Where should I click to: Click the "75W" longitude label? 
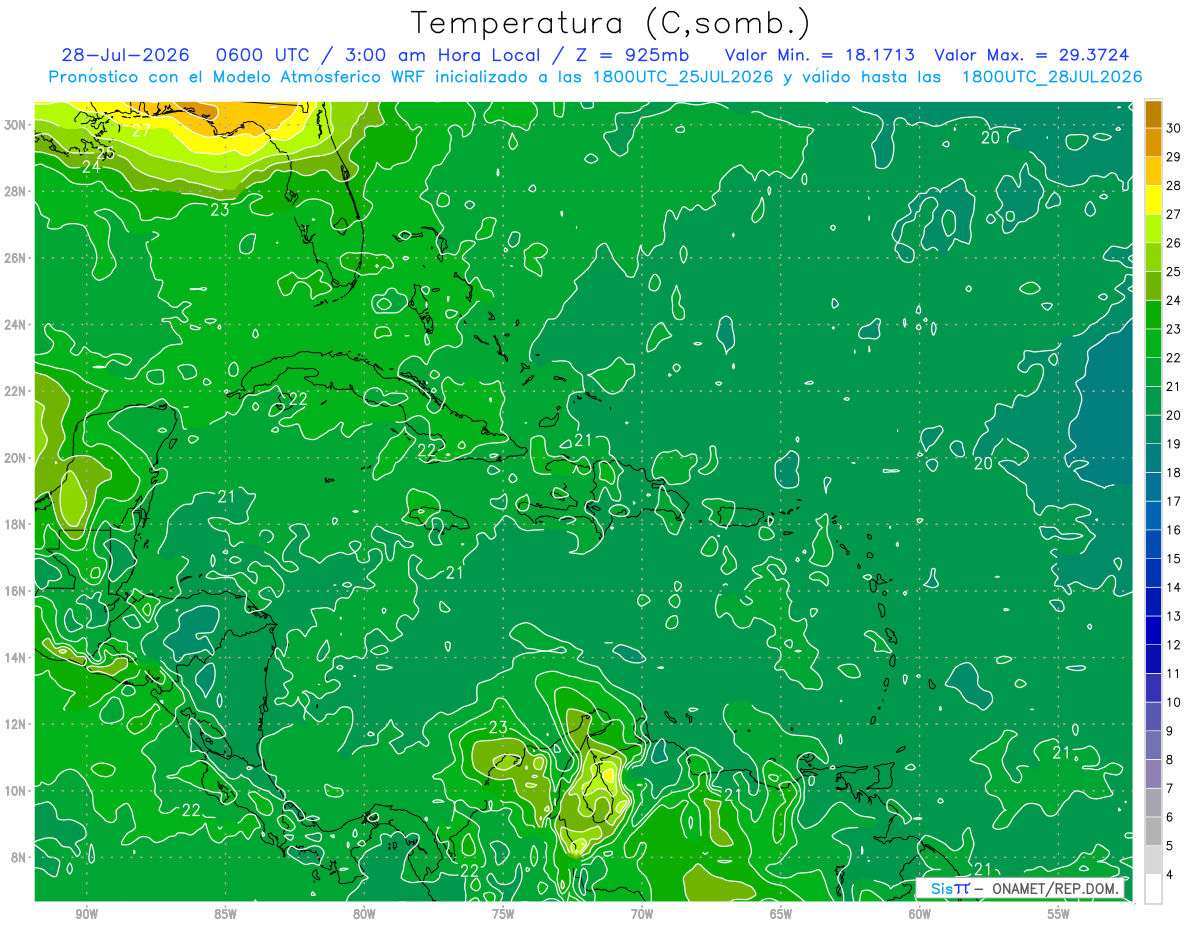click(503, 914)
